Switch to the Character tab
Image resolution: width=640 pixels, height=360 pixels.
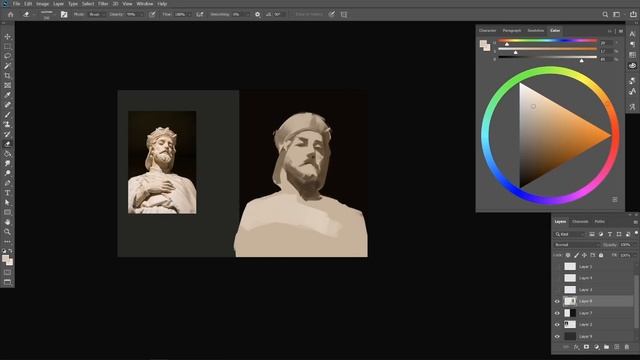pyautogui.click(x=487, y=31)
